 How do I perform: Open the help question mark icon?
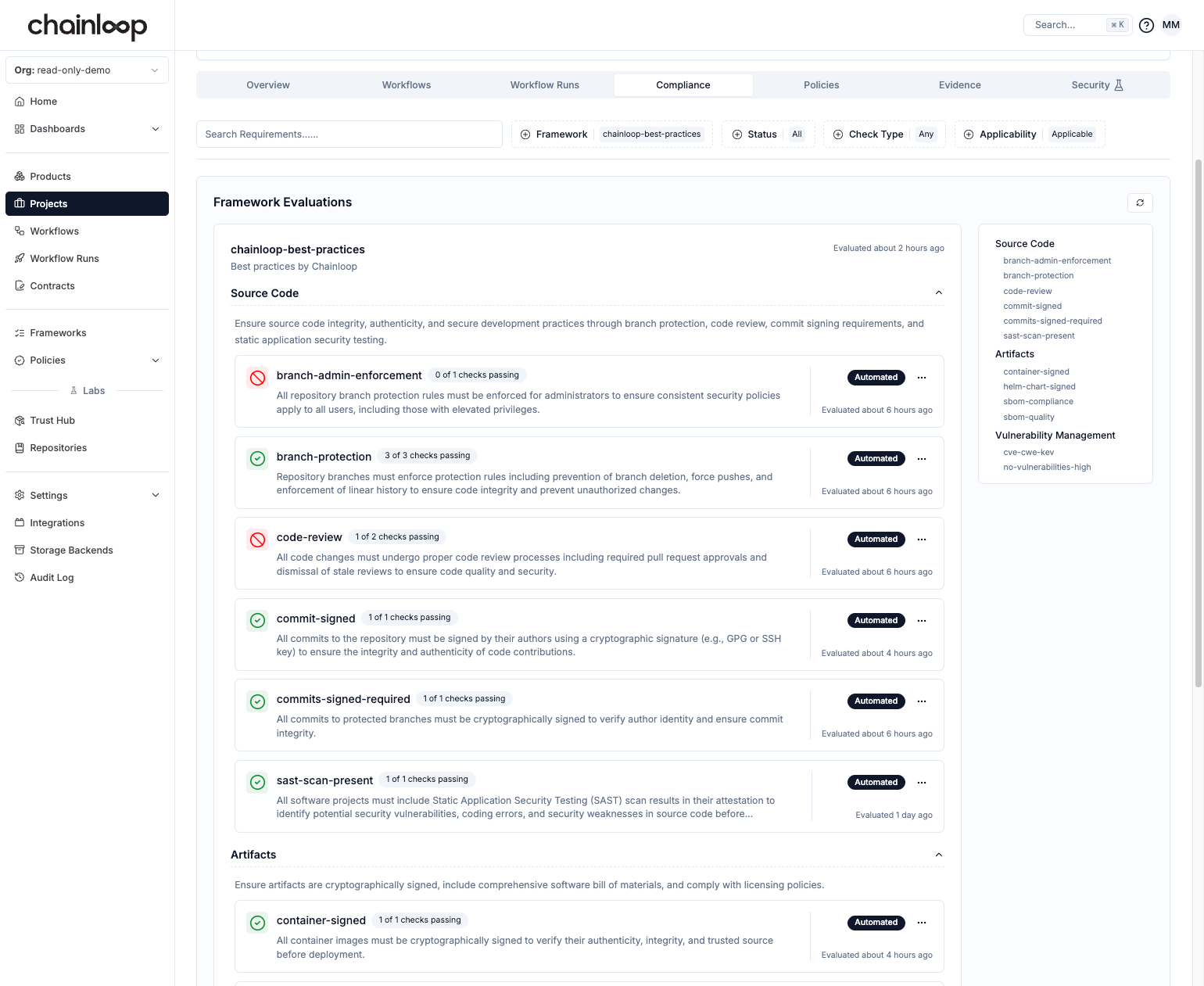[x=1146, y=24]
